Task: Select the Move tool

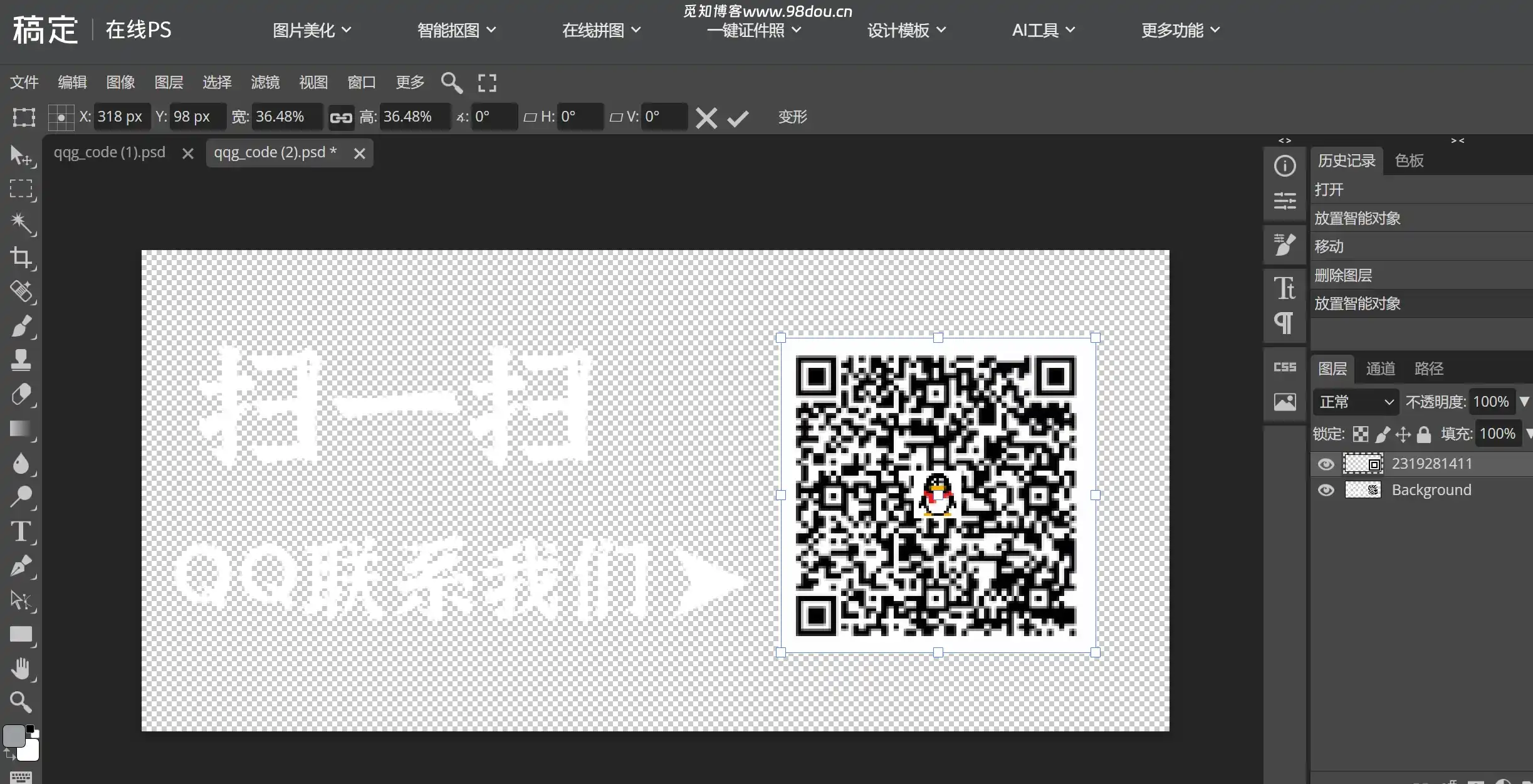Action: (x=21, y=155)
